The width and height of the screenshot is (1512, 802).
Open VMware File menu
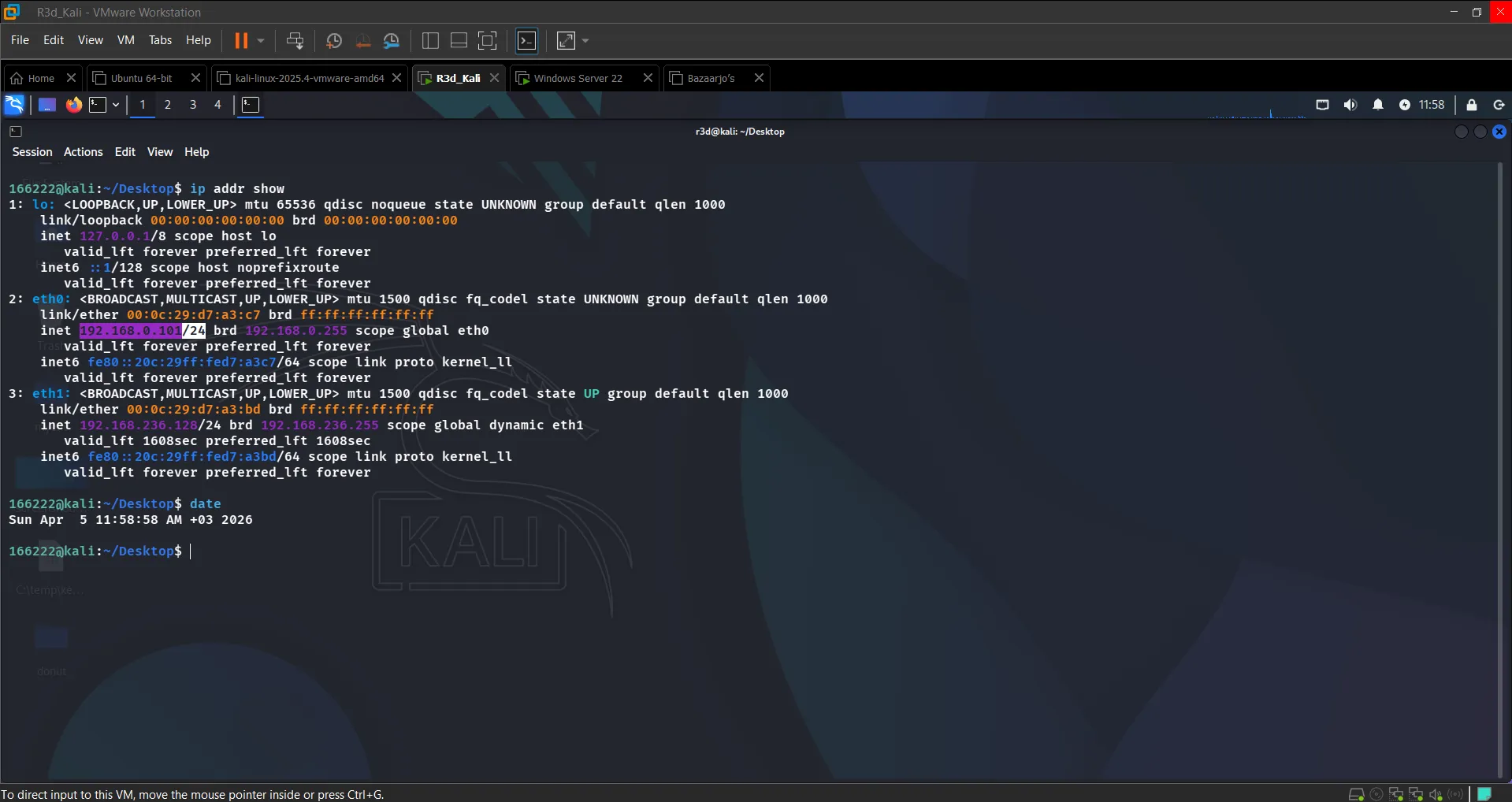coord(20,40)
